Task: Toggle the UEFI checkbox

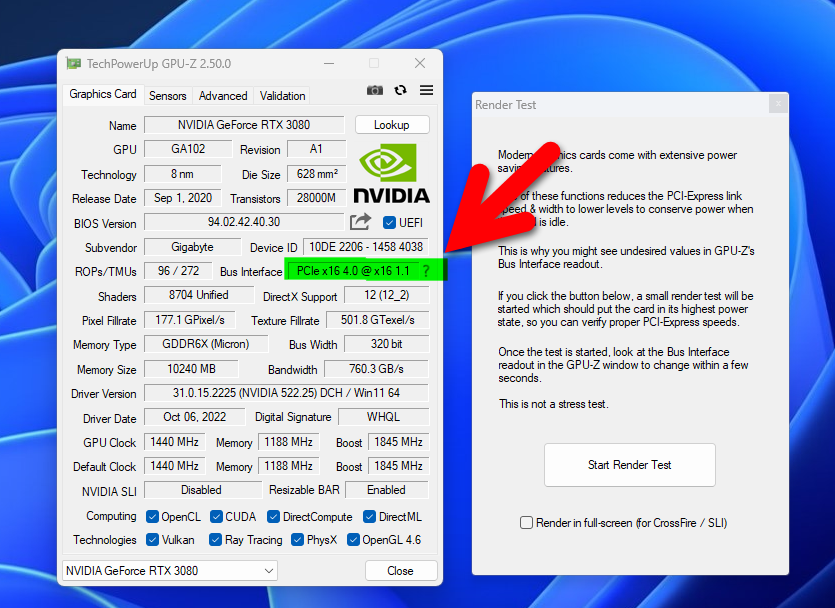Action: 389,223
